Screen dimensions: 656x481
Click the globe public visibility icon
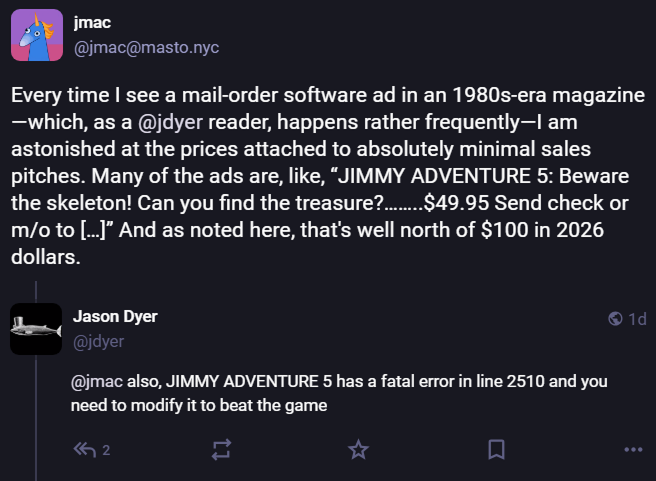click(616, 319)
